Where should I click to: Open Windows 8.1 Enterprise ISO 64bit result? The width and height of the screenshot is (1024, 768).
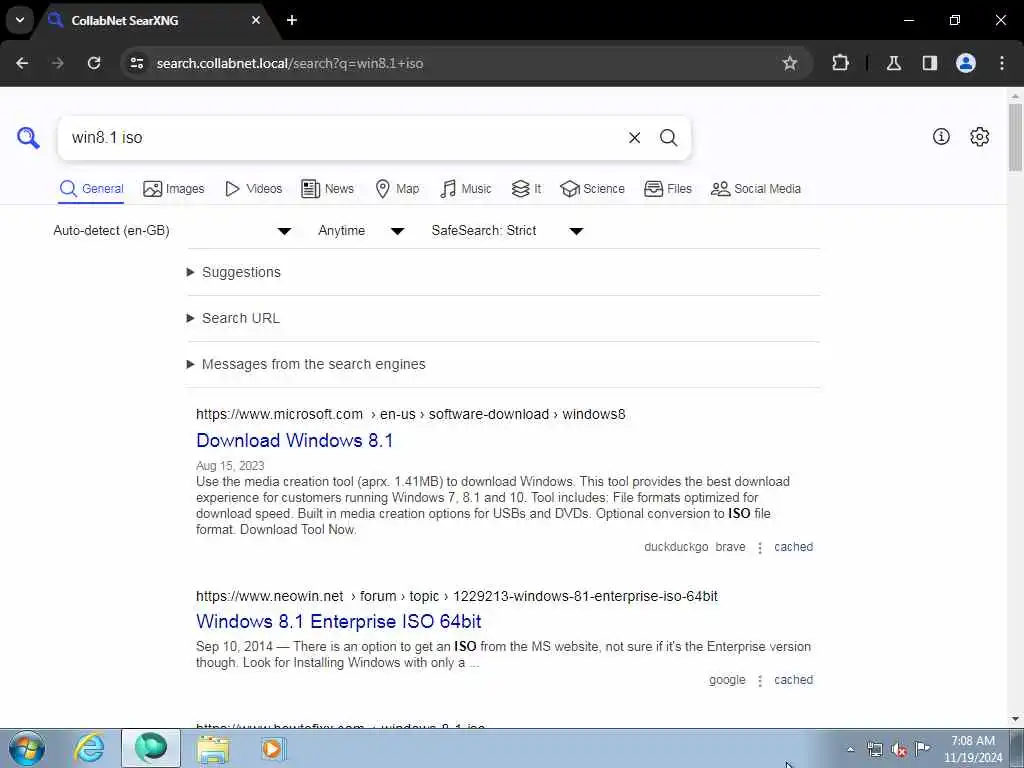[339, 621]
